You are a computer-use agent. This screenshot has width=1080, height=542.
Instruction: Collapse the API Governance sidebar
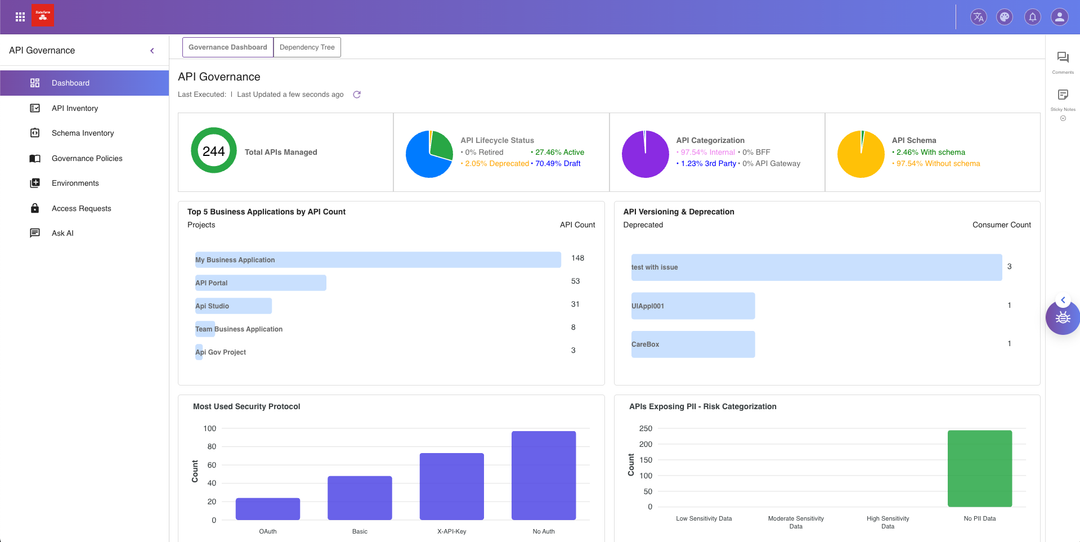click(x=152, y=51)
